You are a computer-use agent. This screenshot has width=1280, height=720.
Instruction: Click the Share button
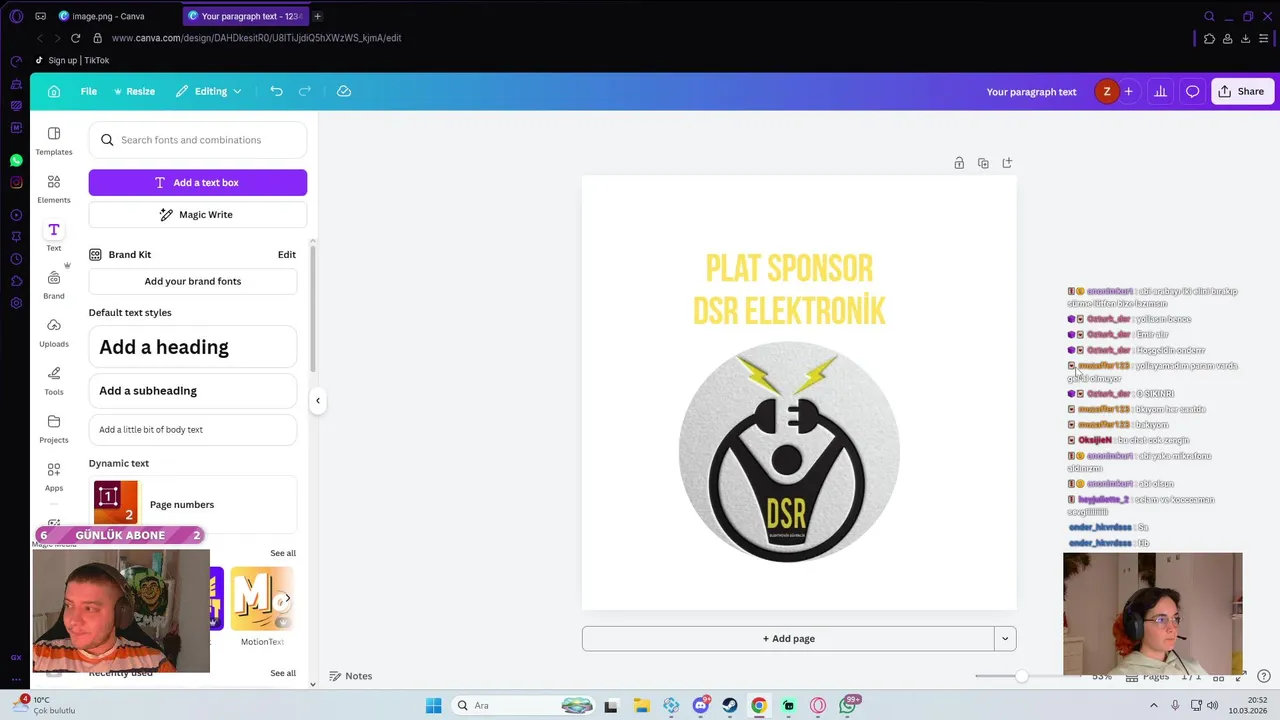point(1241,91)
